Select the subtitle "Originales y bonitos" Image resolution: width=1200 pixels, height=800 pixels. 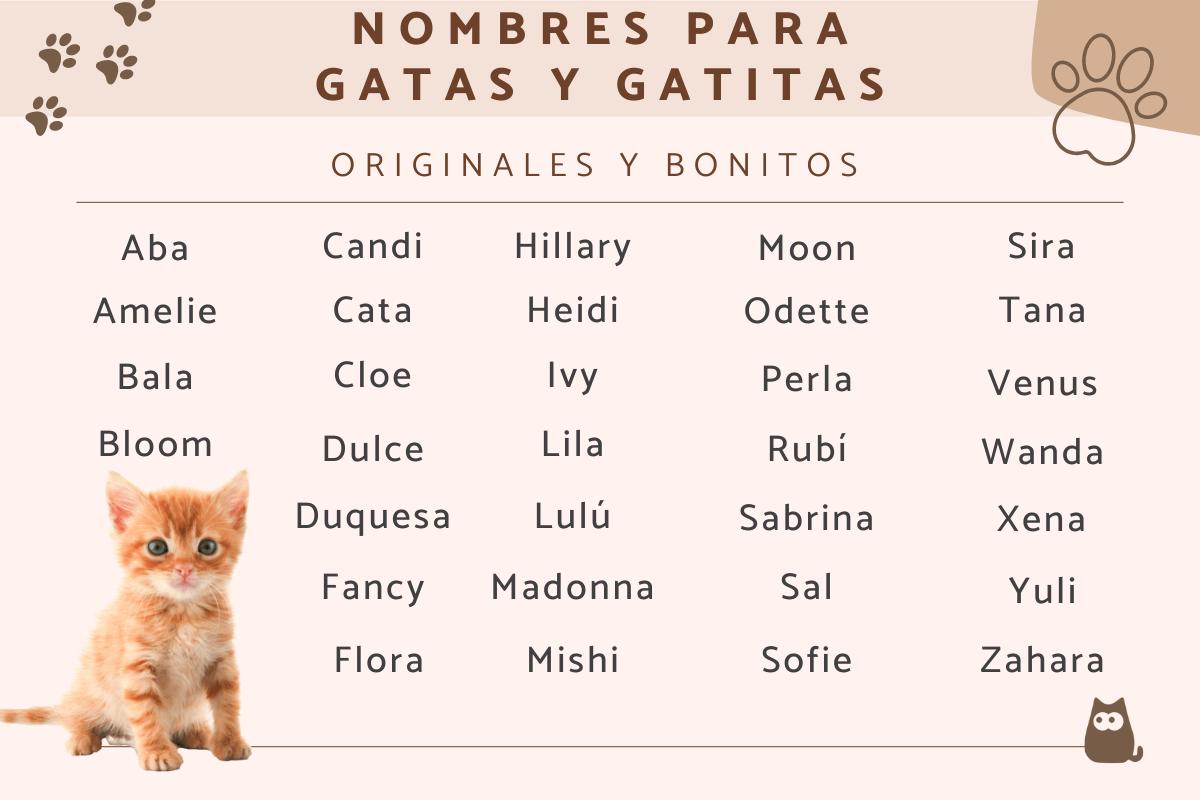tap(596, 165)
